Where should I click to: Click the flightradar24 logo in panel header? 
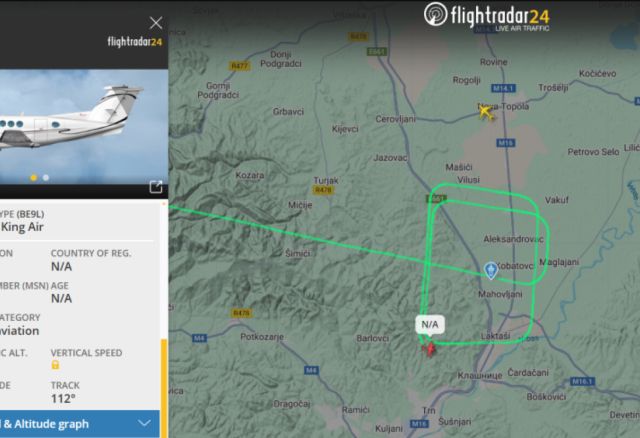pyautogui.click(x=135, y=42)
